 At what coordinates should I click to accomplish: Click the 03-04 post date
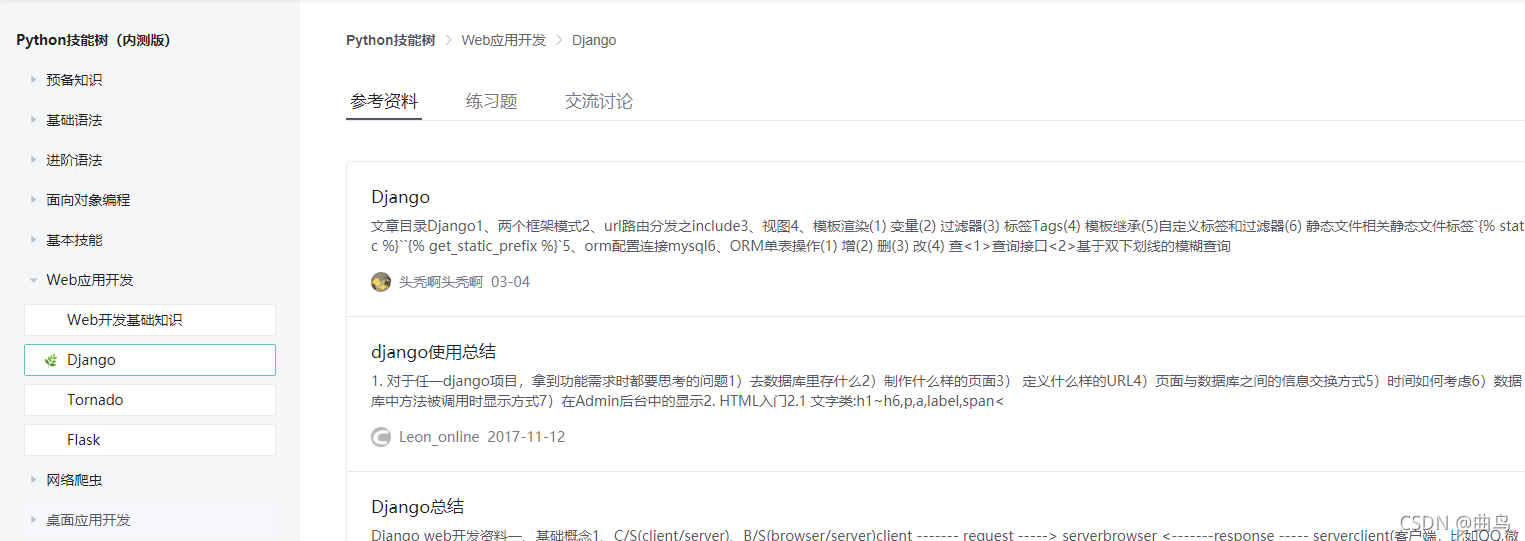coord(511,282)
